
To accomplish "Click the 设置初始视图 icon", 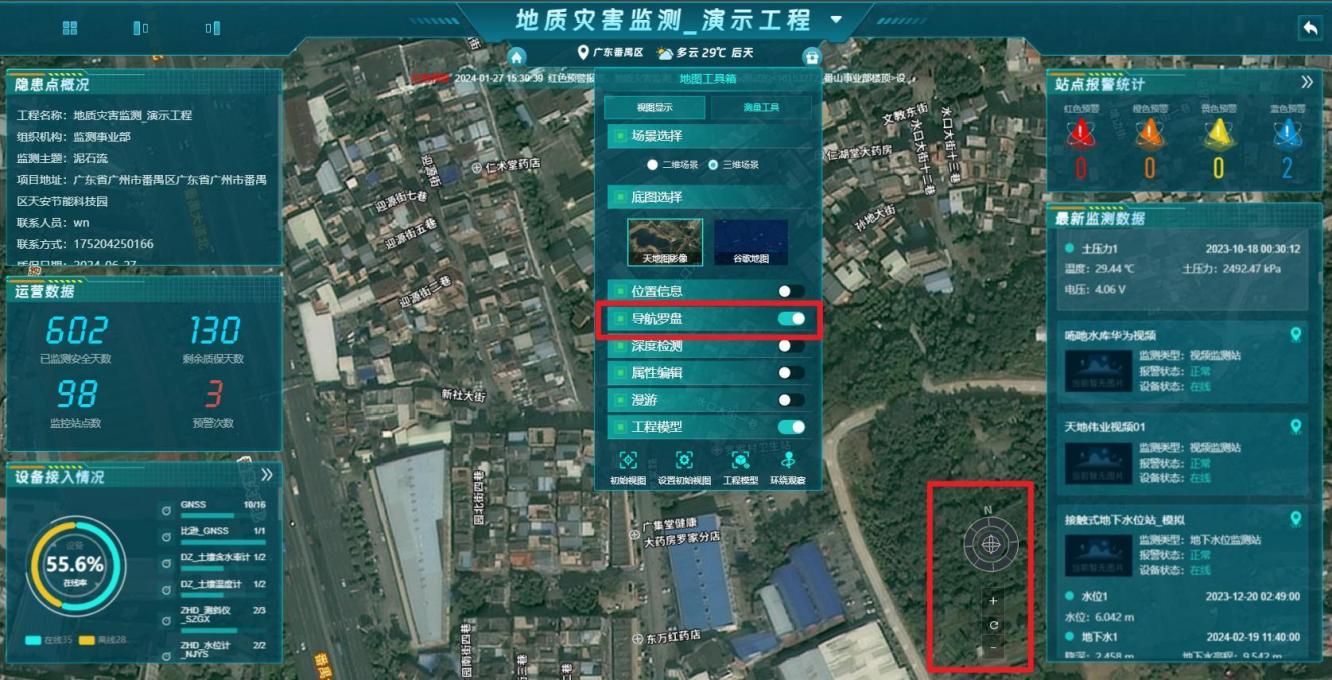I will click(x=684, y=460).
